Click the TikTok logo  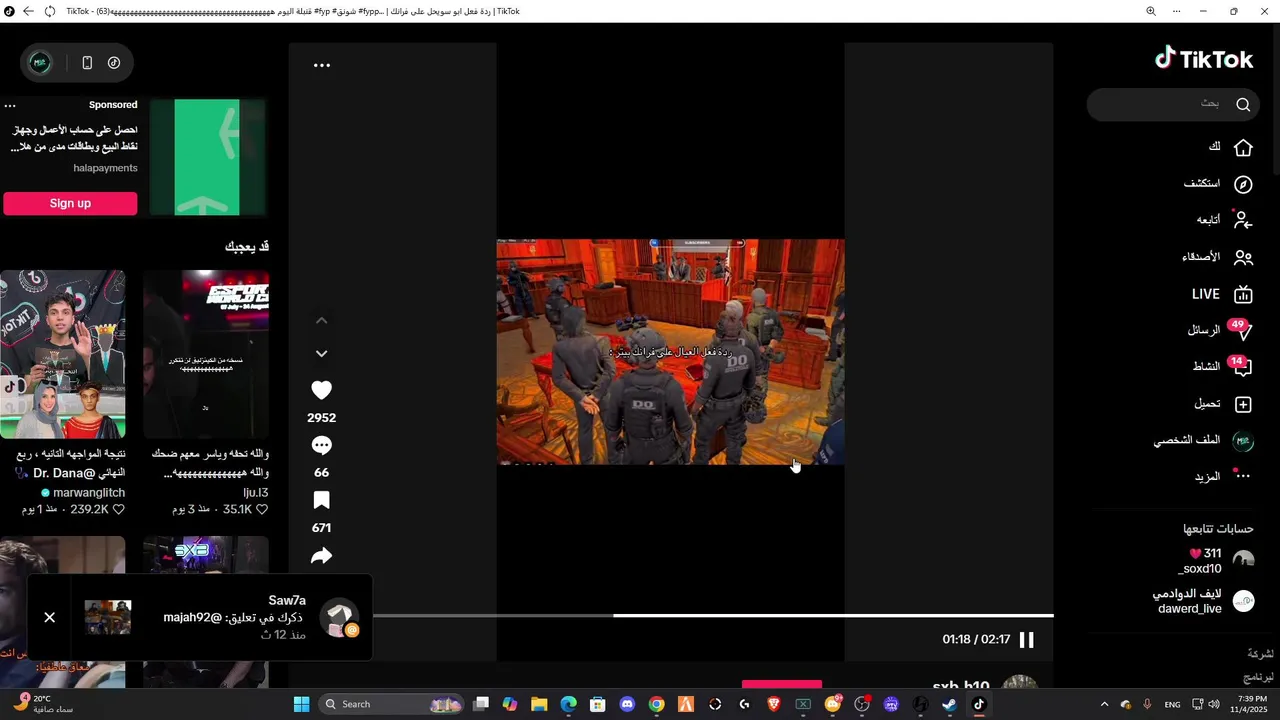click(1204, 59)
